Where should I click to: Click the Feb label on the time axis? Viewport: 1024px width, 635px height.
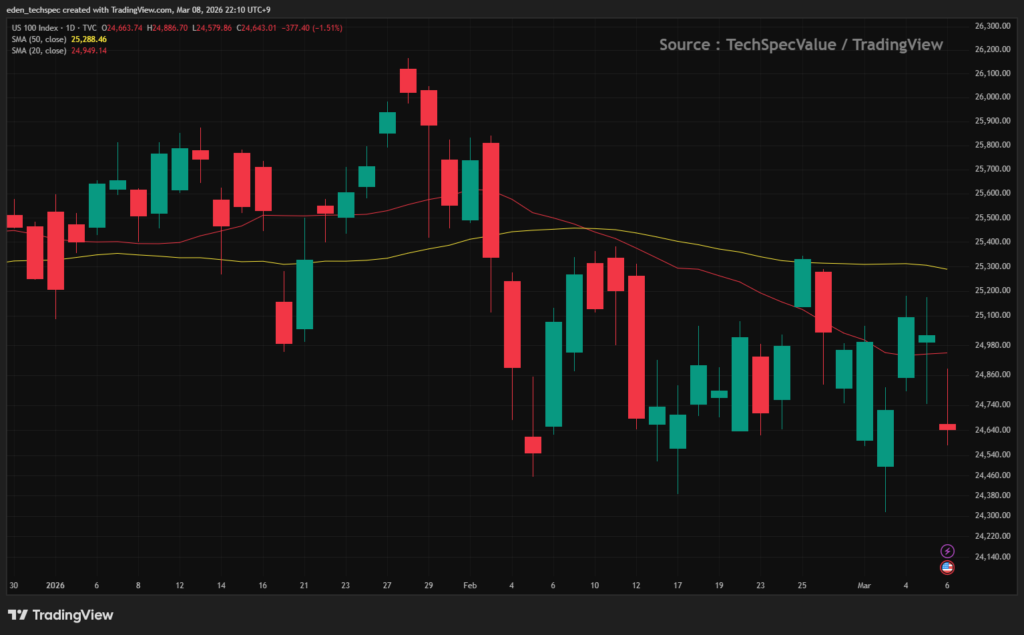click(470, 586)
